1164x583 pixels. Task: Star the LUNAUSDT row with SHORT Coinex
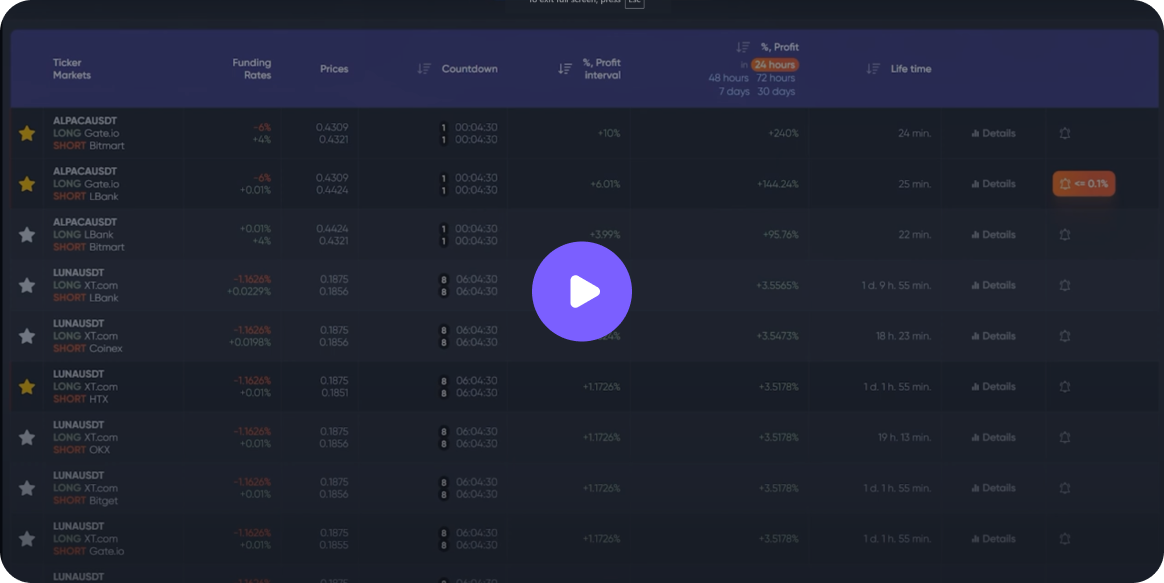click(27, 336)
